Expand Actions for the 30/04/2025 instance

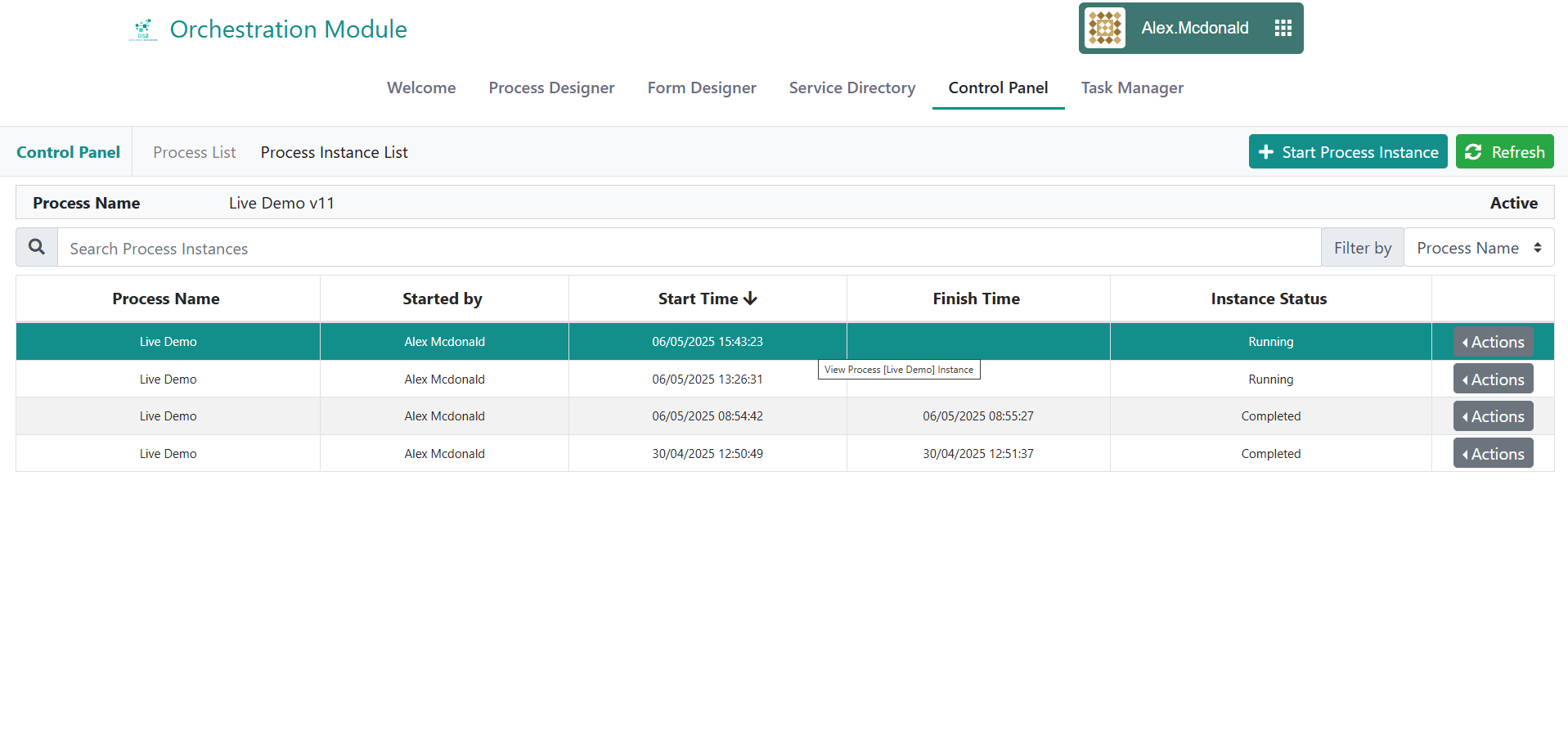[1493, 454]
